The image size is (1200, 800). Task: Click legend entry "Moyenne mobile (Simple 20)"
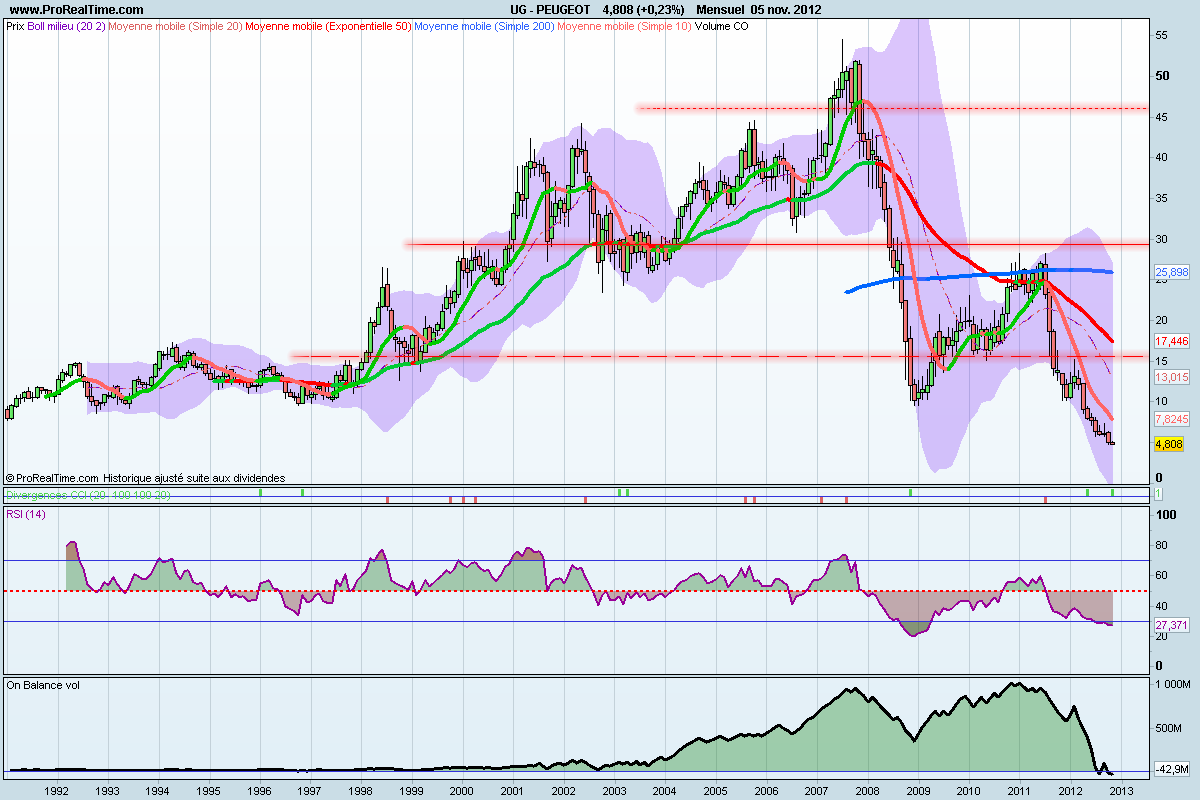(x=174, y=26)
